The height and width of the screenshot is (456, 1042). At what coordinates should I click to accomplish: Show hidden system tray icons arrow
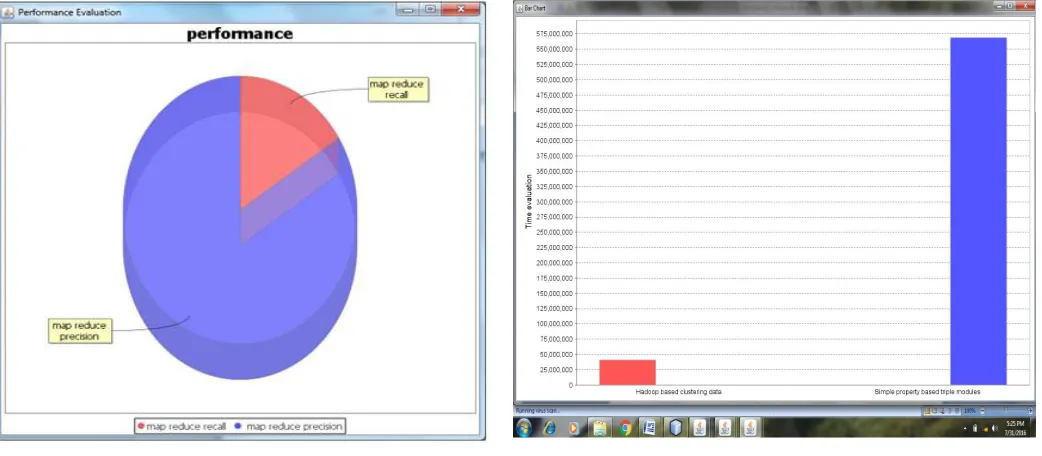click(x=965, y=429)
